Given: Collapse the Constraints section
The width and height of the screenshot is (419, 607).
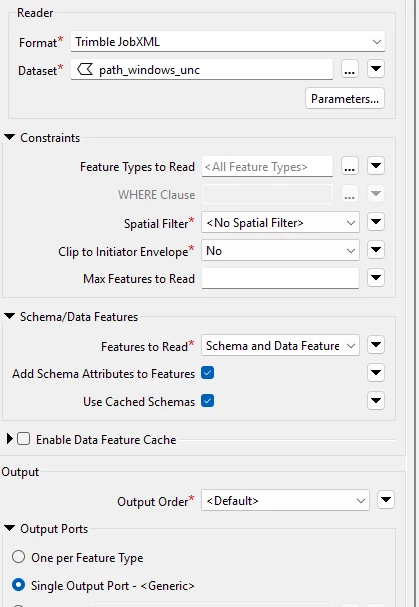Looking at the screenshot, I should coord(10,137).
